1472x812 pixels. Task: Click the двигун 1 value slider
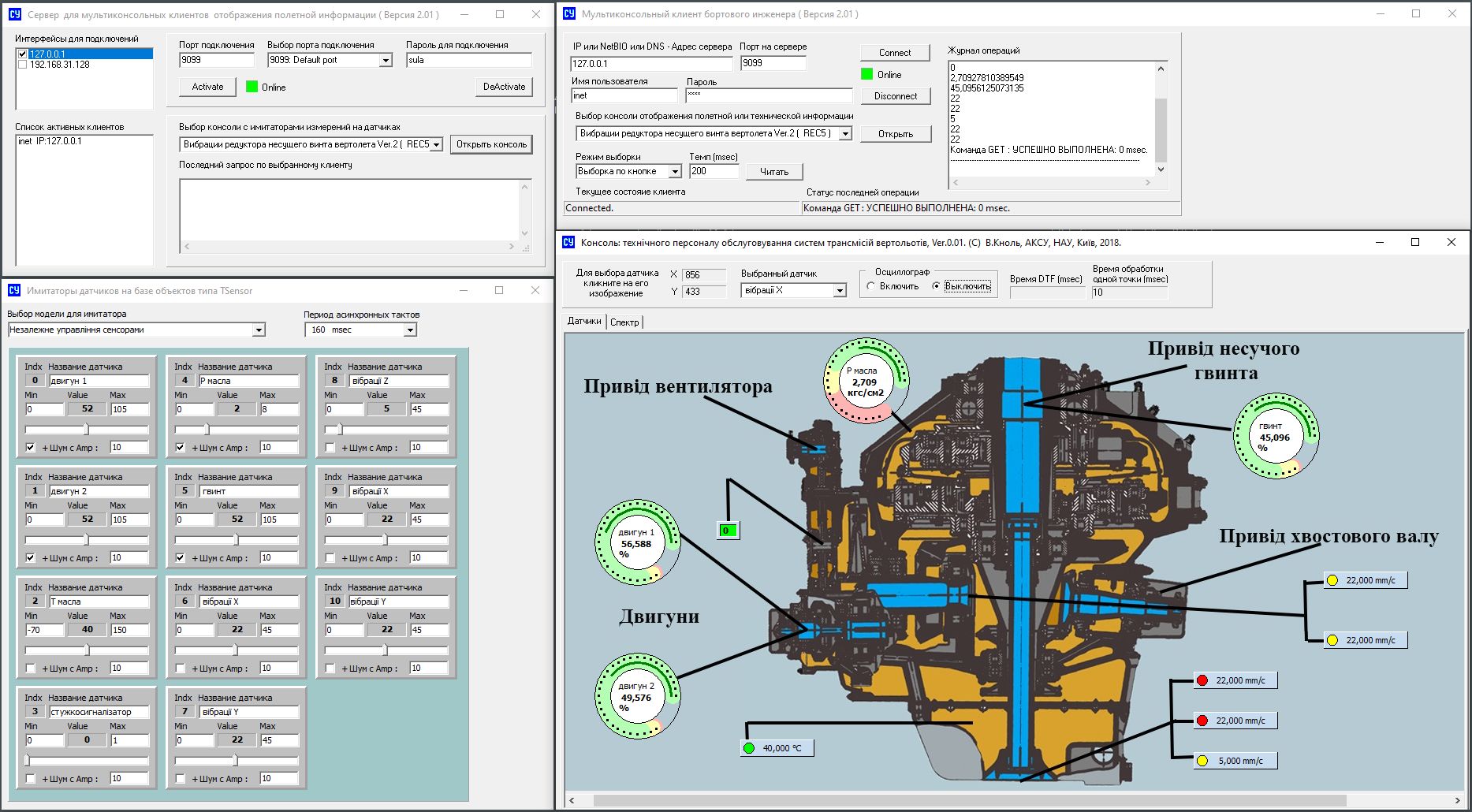pyautogui.click(x=86, y=430)
